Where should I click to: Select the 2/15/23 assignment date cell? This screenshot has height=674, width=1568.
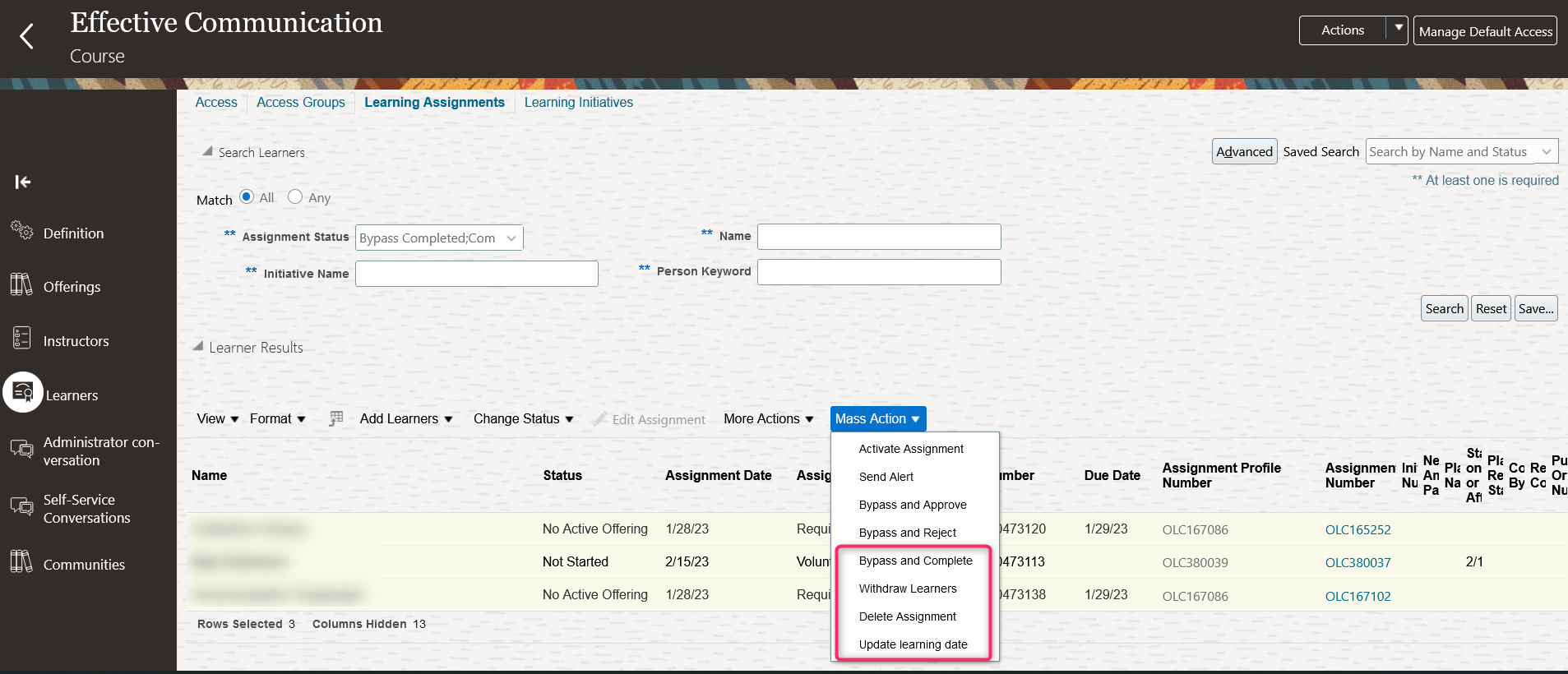(687, 561)
